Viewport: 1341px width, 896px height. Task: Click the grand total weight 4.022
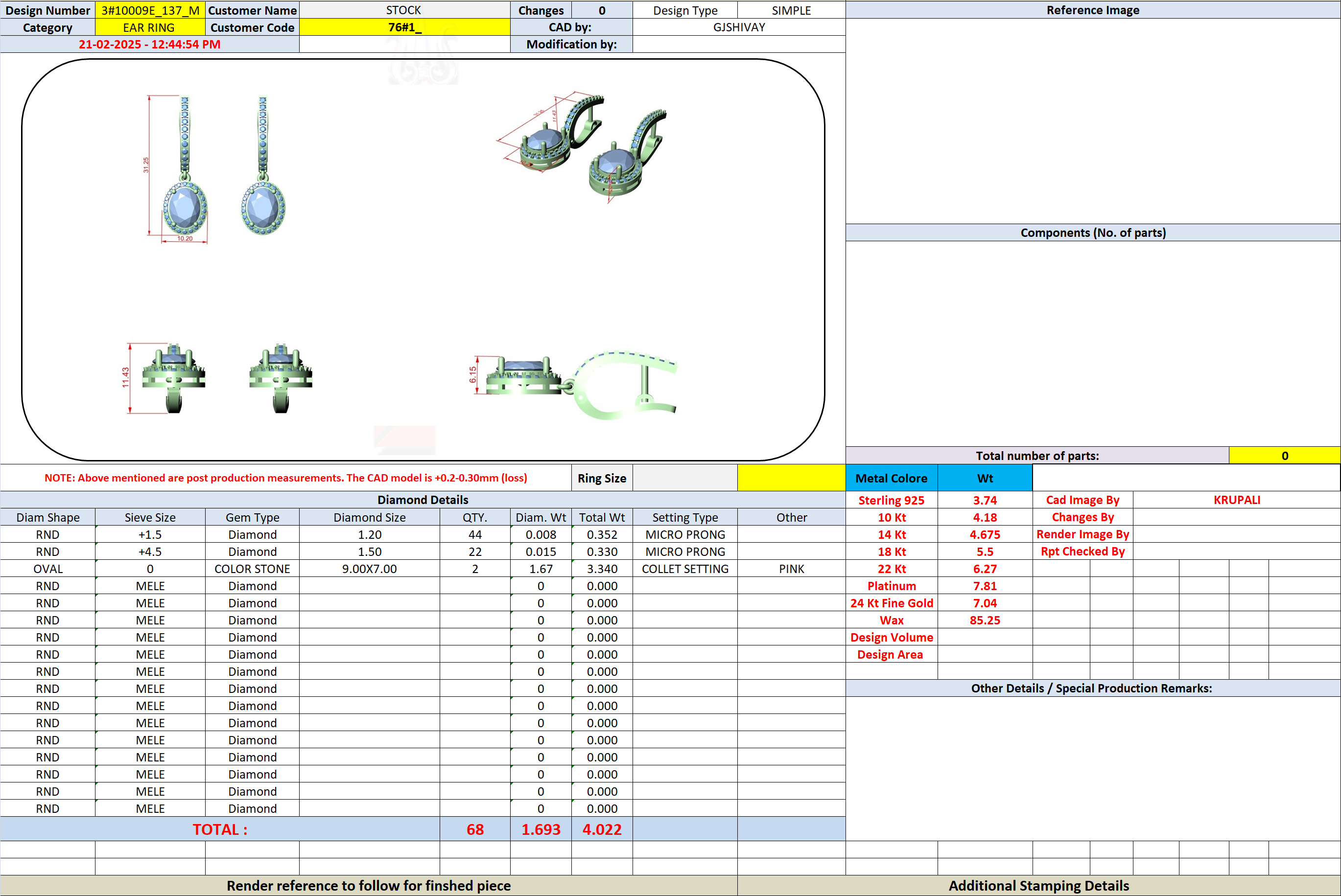point(602,829)
